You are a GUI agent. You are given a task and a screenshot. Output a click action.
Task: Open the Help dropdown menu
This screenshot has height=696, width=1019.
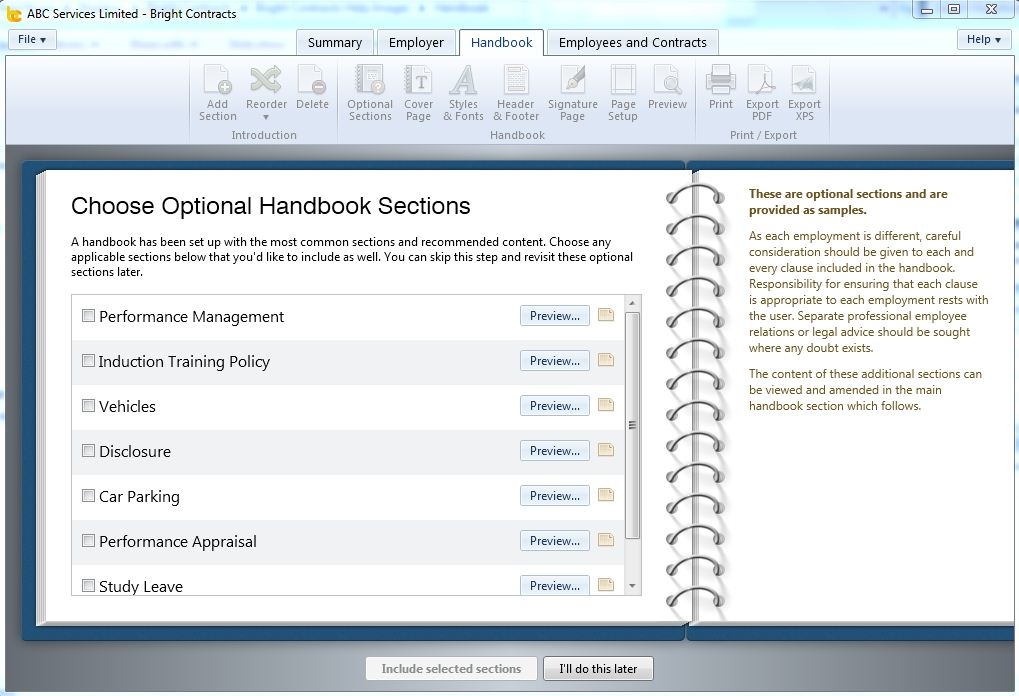tap(984, 40)
